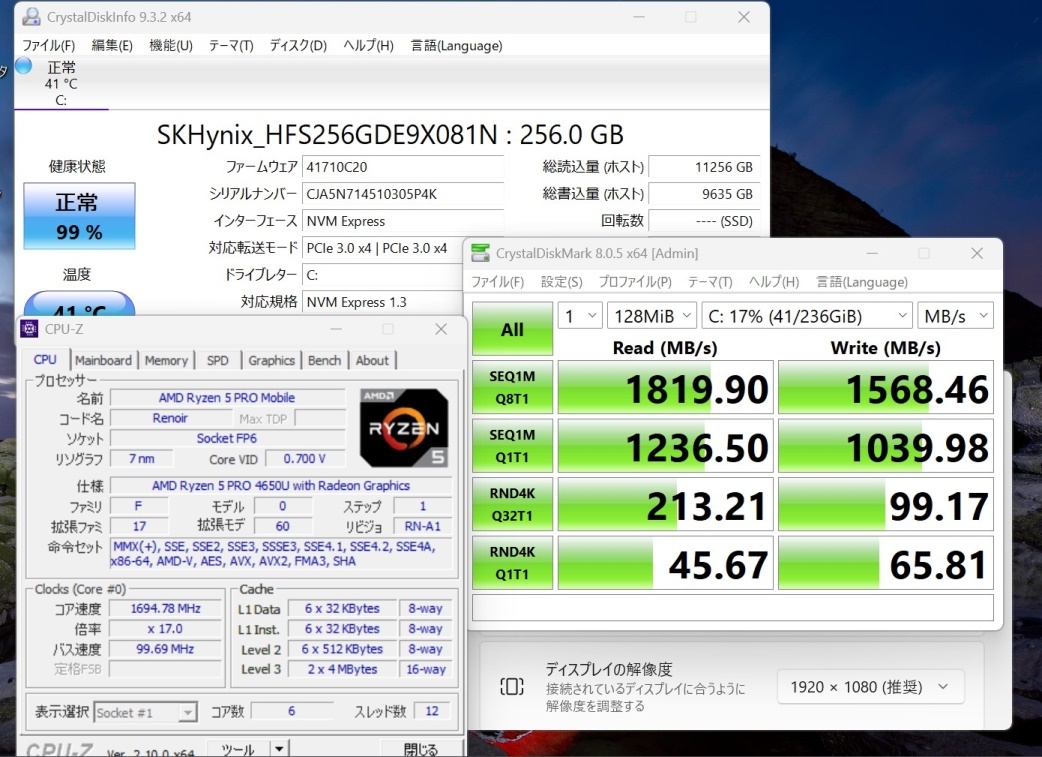Viewport: 1042px width, 757px height.
Task: Click the 閉じる button in CPU-Z
Action: pyautogui.click(x=421, y=749)
